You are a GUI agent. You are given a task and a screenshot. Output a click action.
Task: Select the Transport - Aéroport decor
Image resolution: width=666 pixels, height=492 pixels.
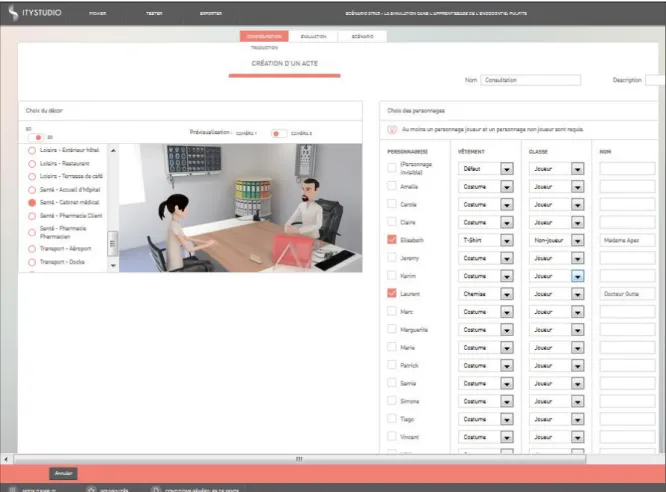coord(32,249)
